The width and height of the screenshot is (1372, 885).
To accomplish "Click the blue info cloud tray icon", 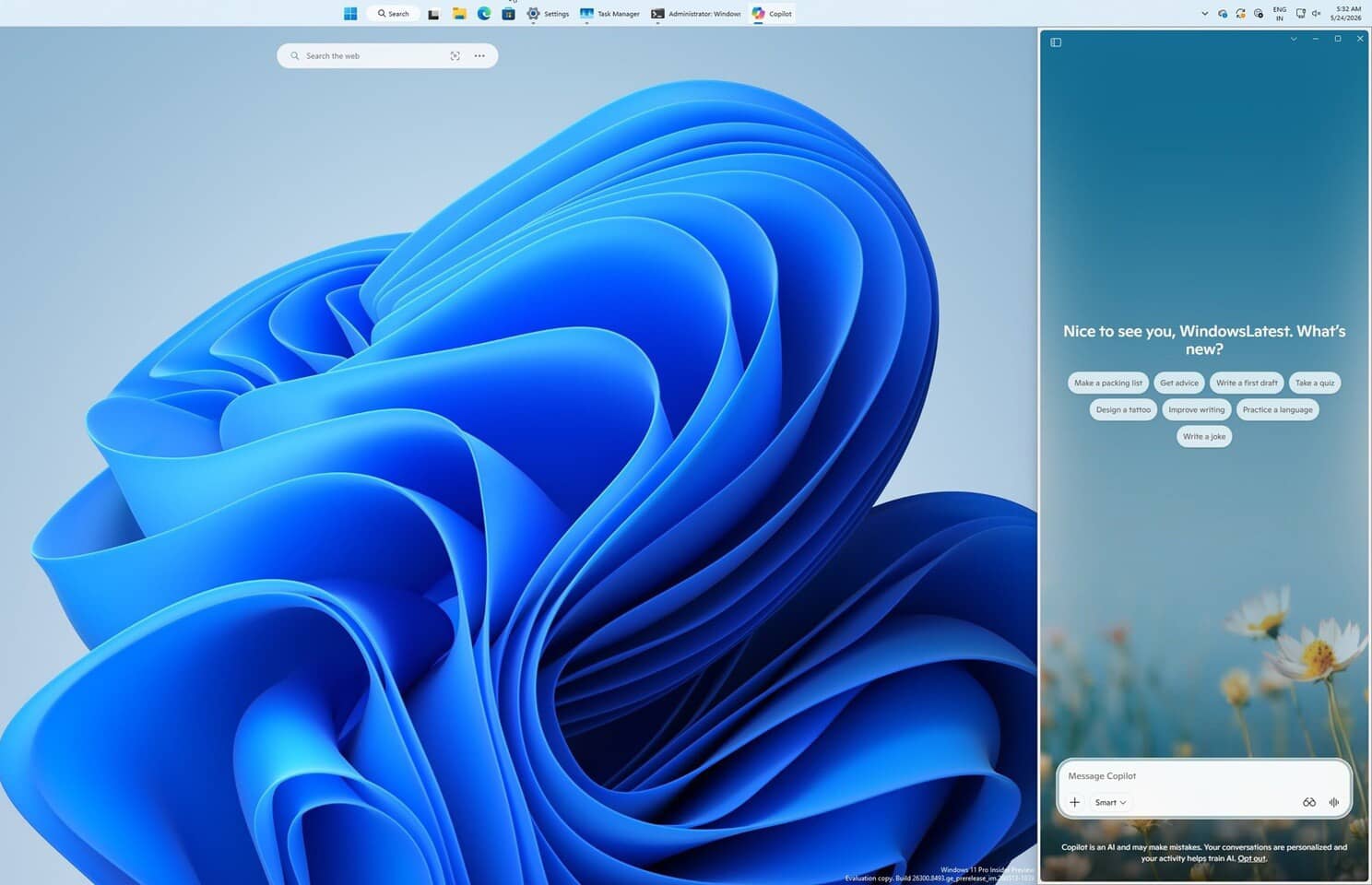I will [1223, 14].
